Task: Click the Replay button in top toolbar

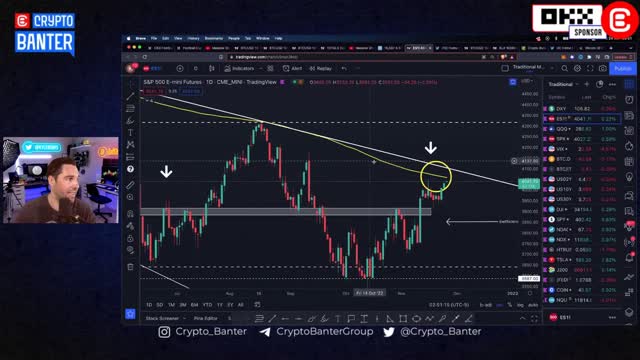Action: [320, 69]
